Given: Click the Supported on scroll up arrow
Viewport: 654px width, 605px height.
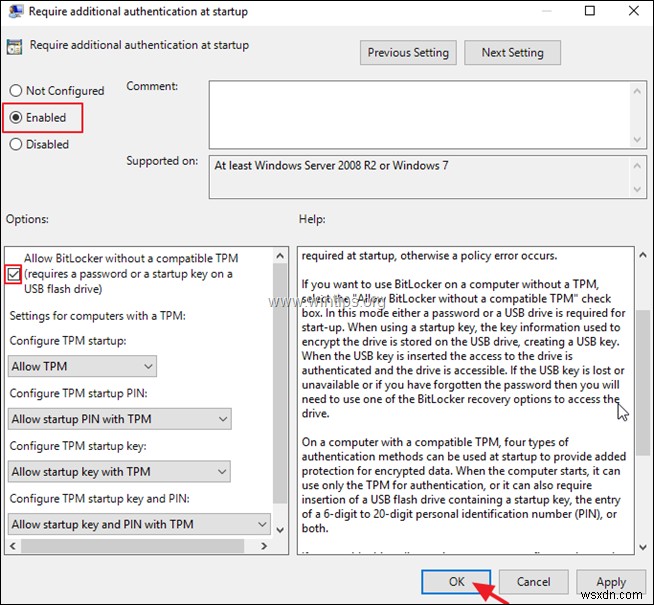Looking at the screenshot, I should coord(637,166).
